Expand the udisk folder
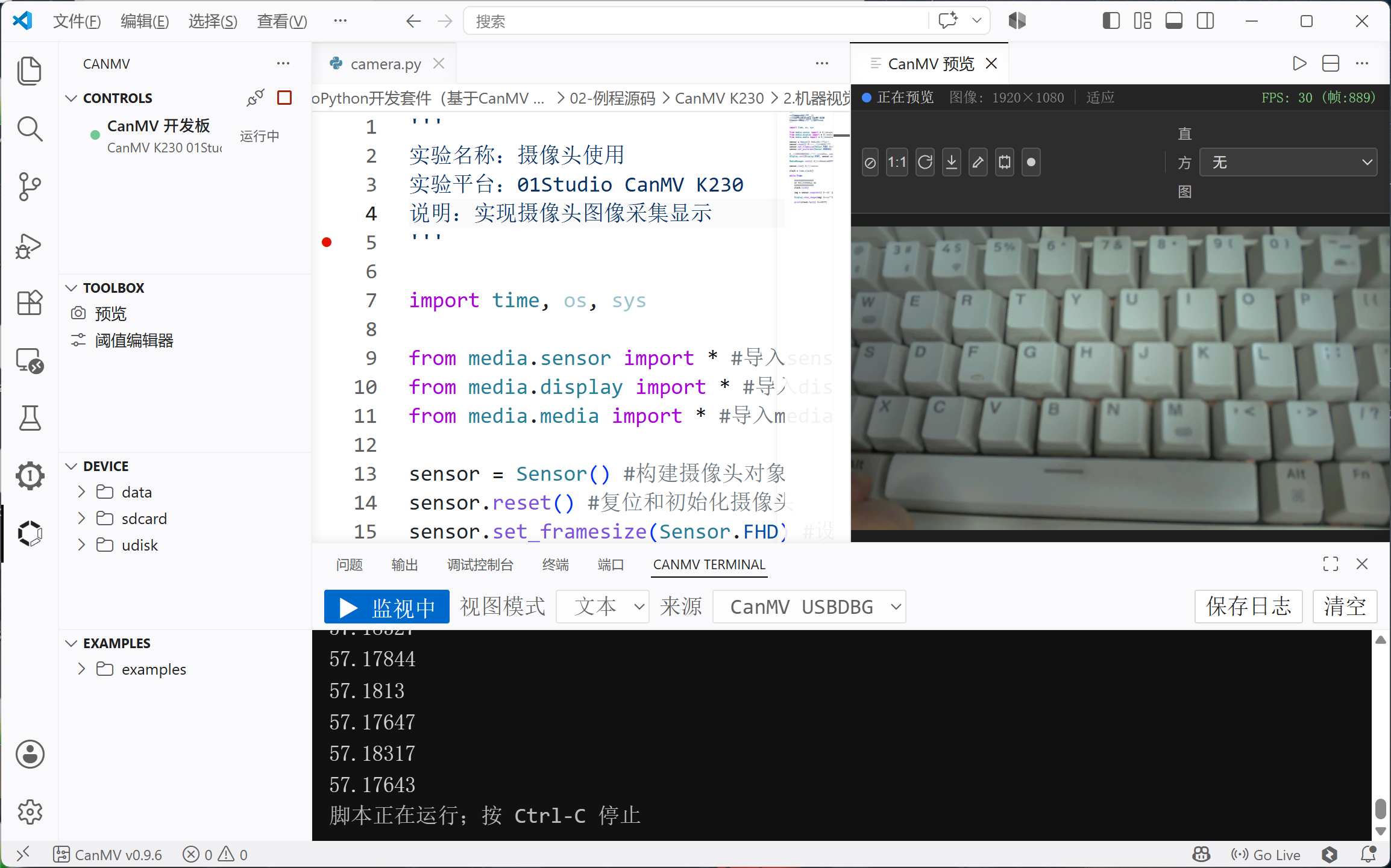1391x868 pixels. point(82,545)
